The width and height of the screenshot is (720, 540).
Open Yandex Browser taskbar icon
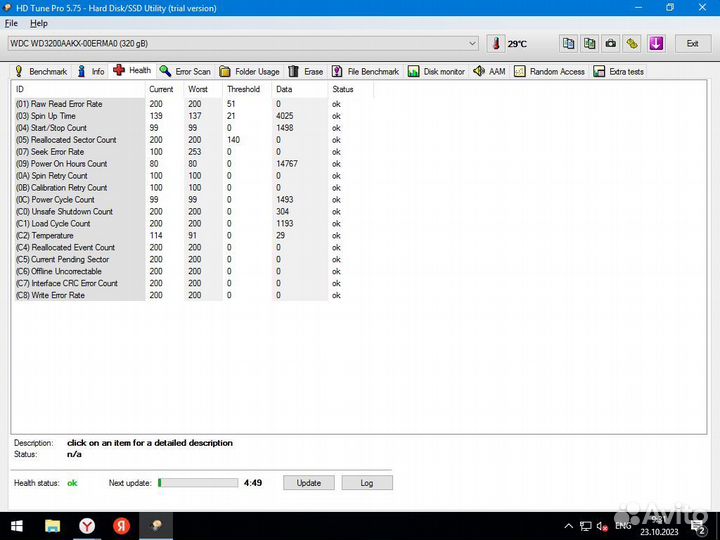[87, 526]
